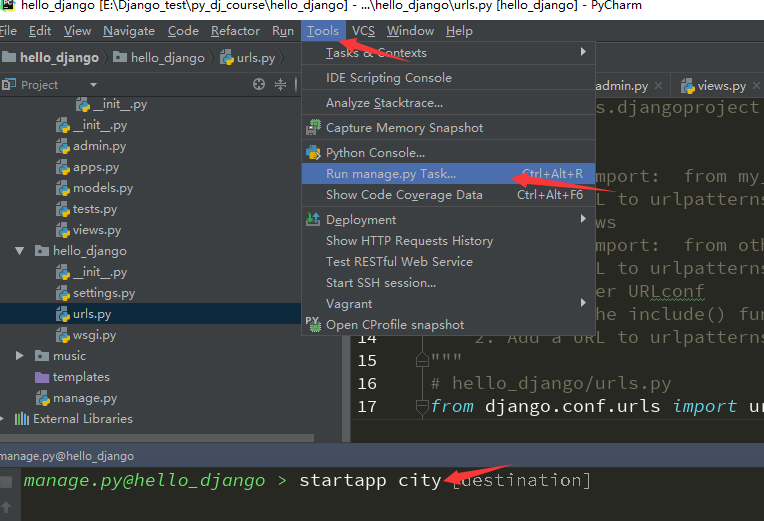Open the Window menu
The height and width of the screenshot is (521, 764).
pyautogui.click(x=410, y=31)
